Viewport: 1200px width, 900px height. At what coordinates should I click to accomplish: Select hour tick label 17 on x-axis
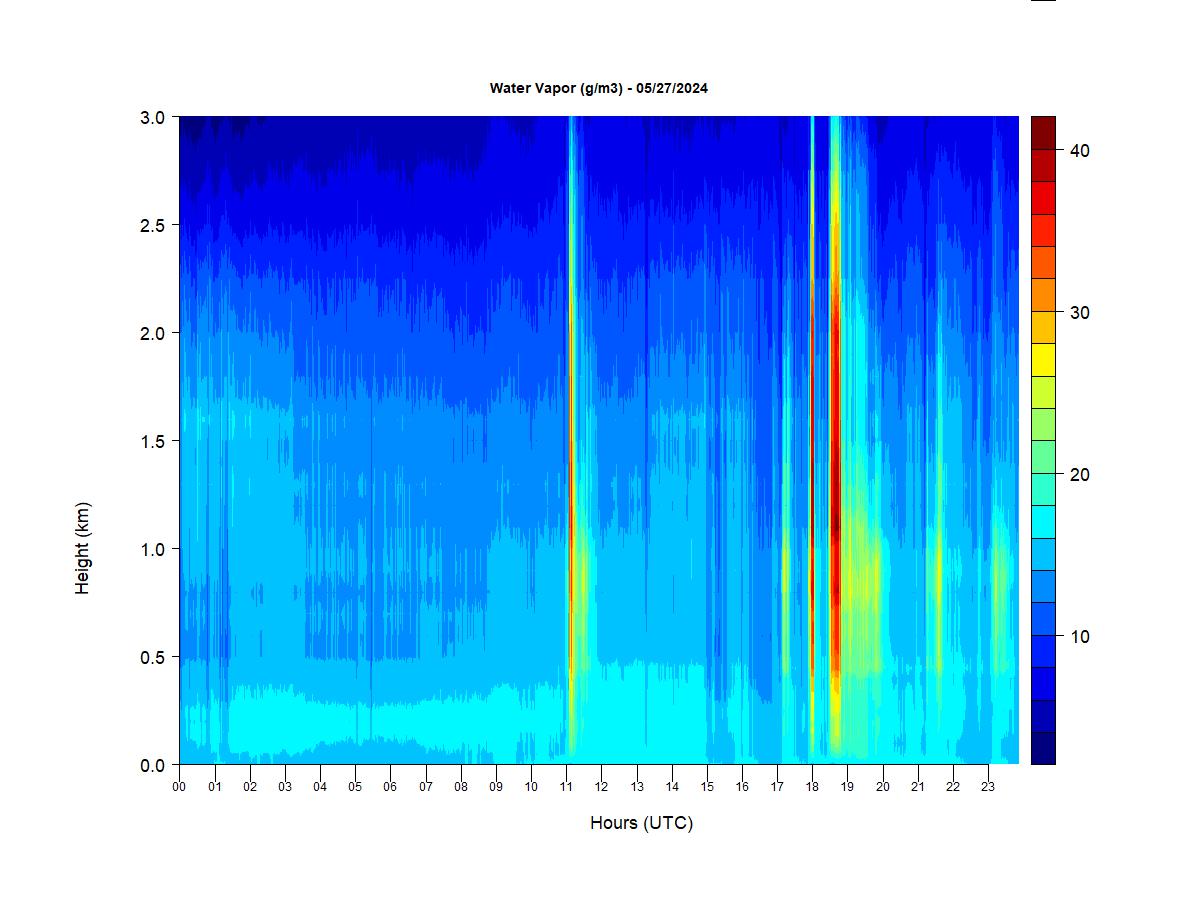[x=777, y=787]
